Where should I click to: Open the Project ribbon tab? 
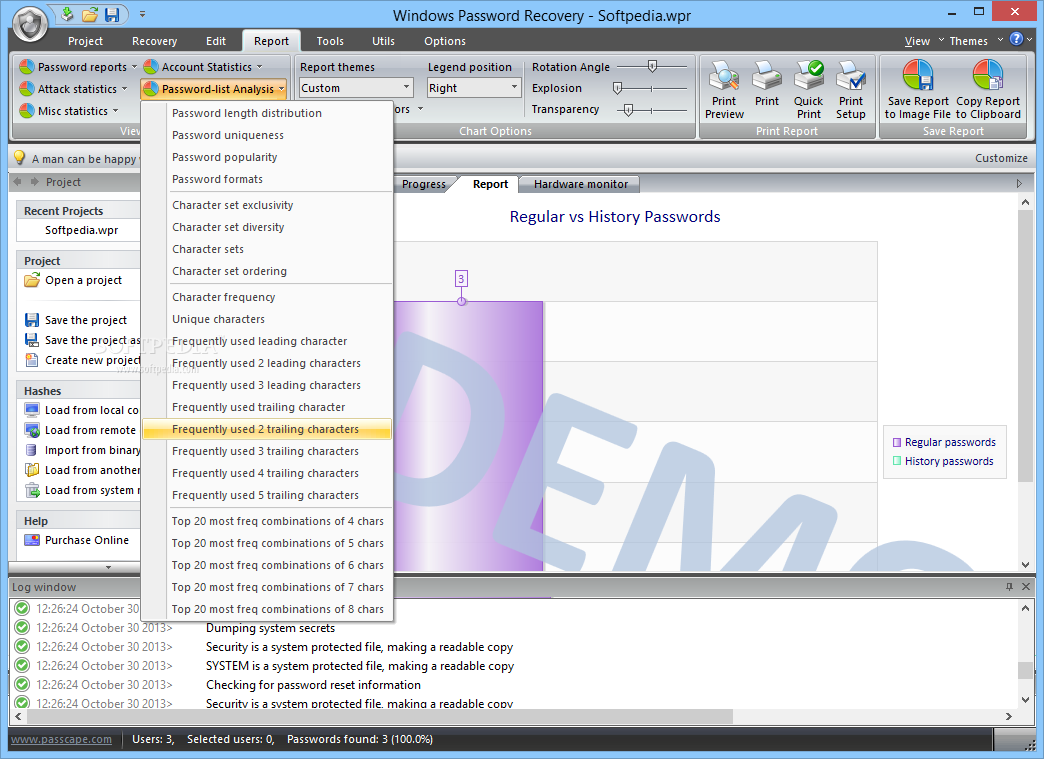[x=85, y=41]
